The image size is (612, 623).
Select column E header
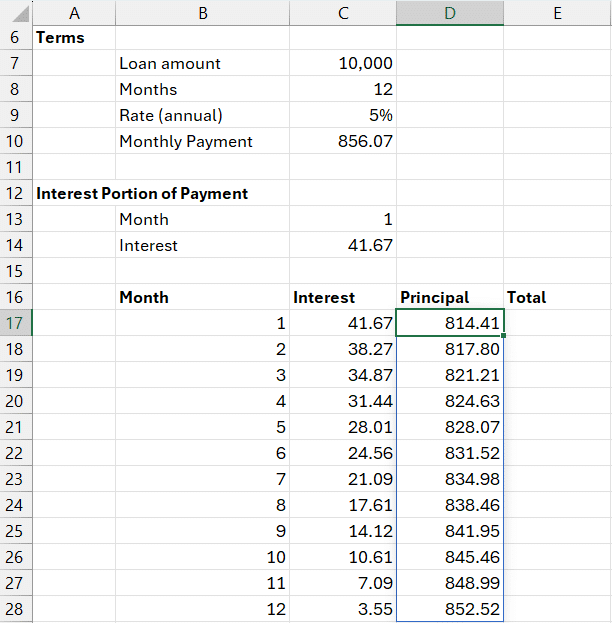coord(556,13)
